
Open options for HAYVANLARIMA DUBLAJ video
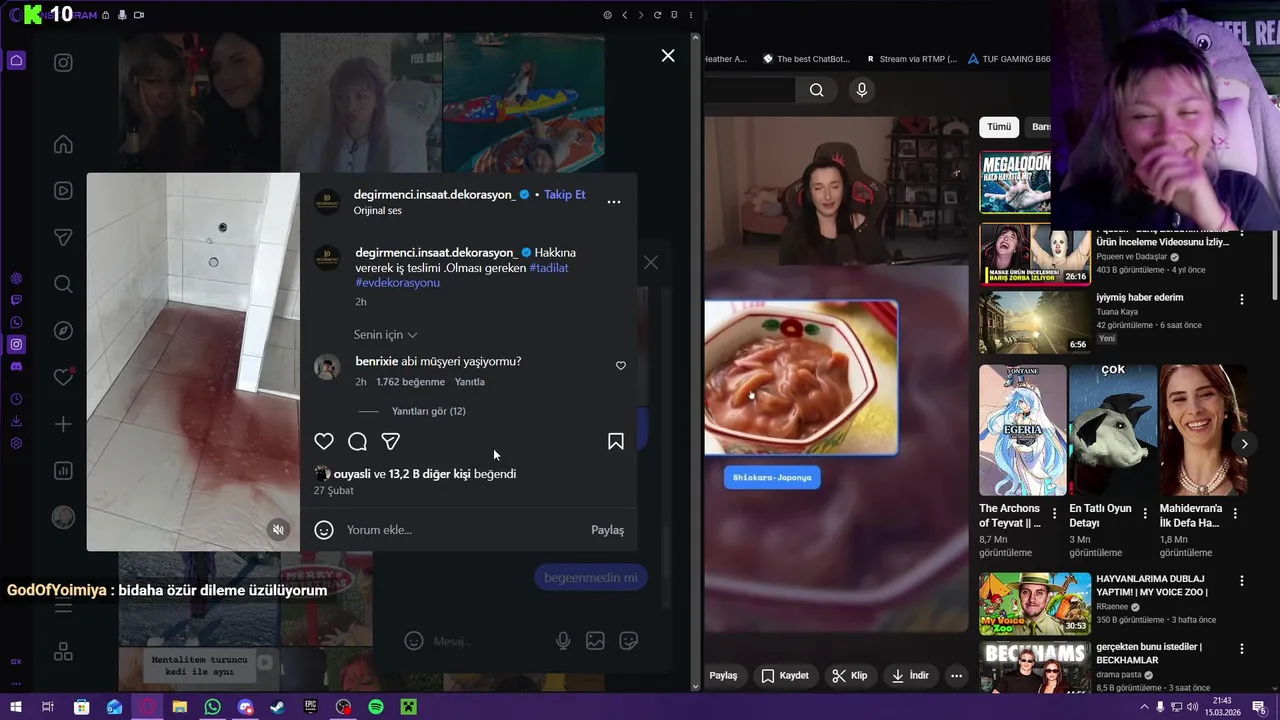(1242, 580)
